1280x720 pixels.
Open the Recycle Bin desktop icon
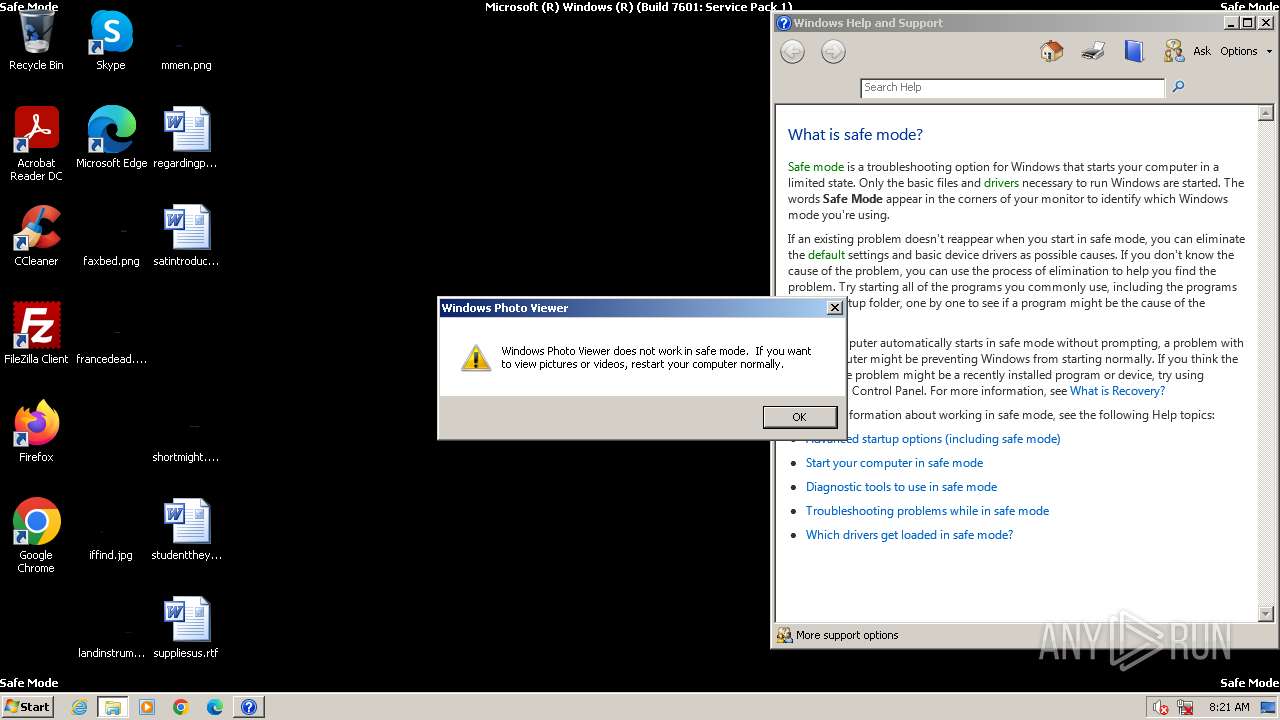[x=36, y=41]
